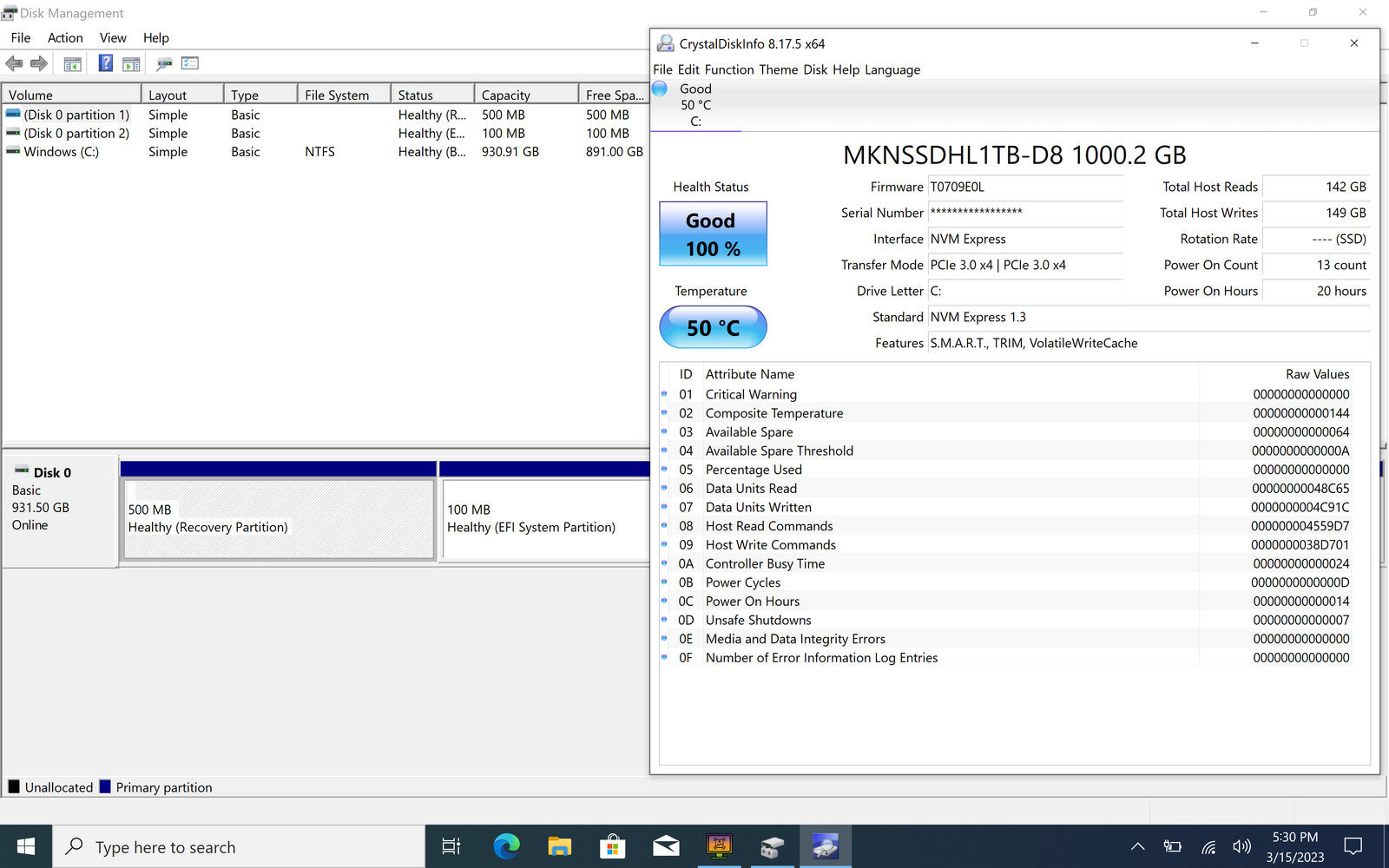The image size is (1389, 868).
Task: Click the volume speaker tray icon
Action: (1242, 846)
